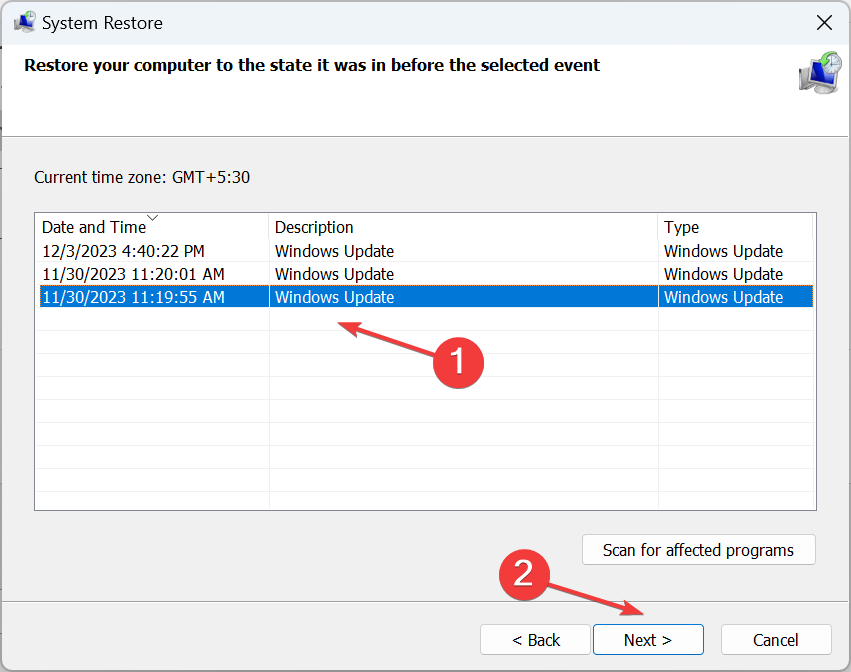Go back with the Back button

click(x=536, y=640)
